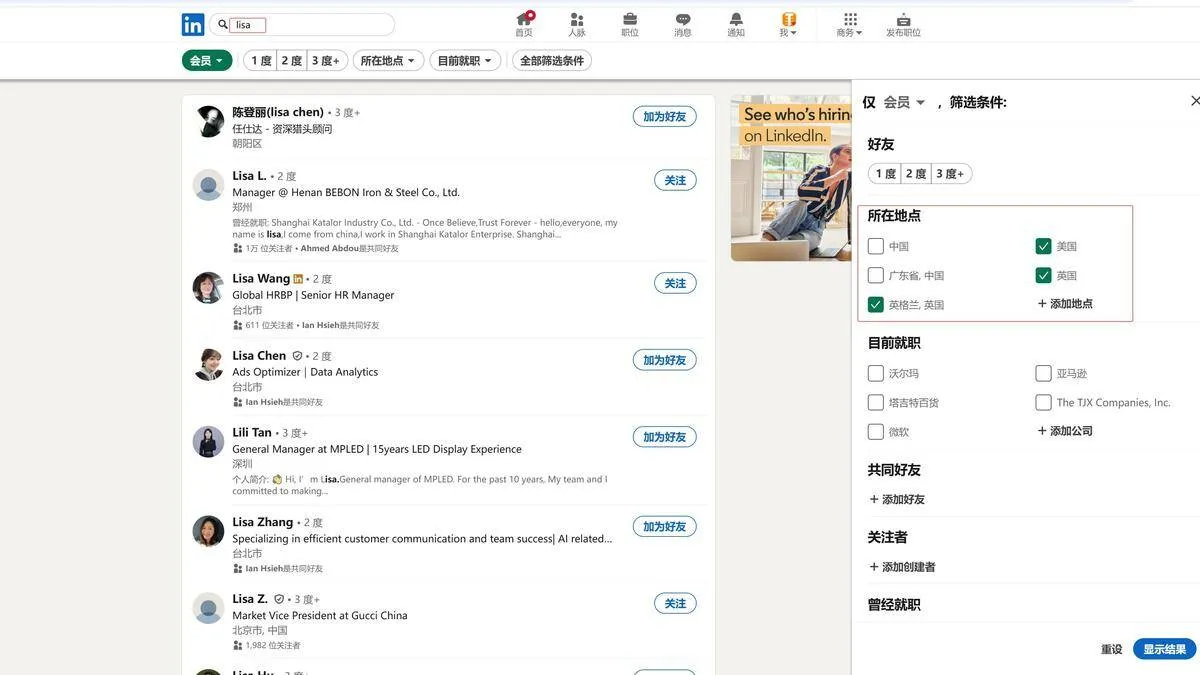Image resolution: width=1200 pixels, height=675 pixels.
Task: Select 1 度 in the panel's 好友 section
Action: (885, 174)
